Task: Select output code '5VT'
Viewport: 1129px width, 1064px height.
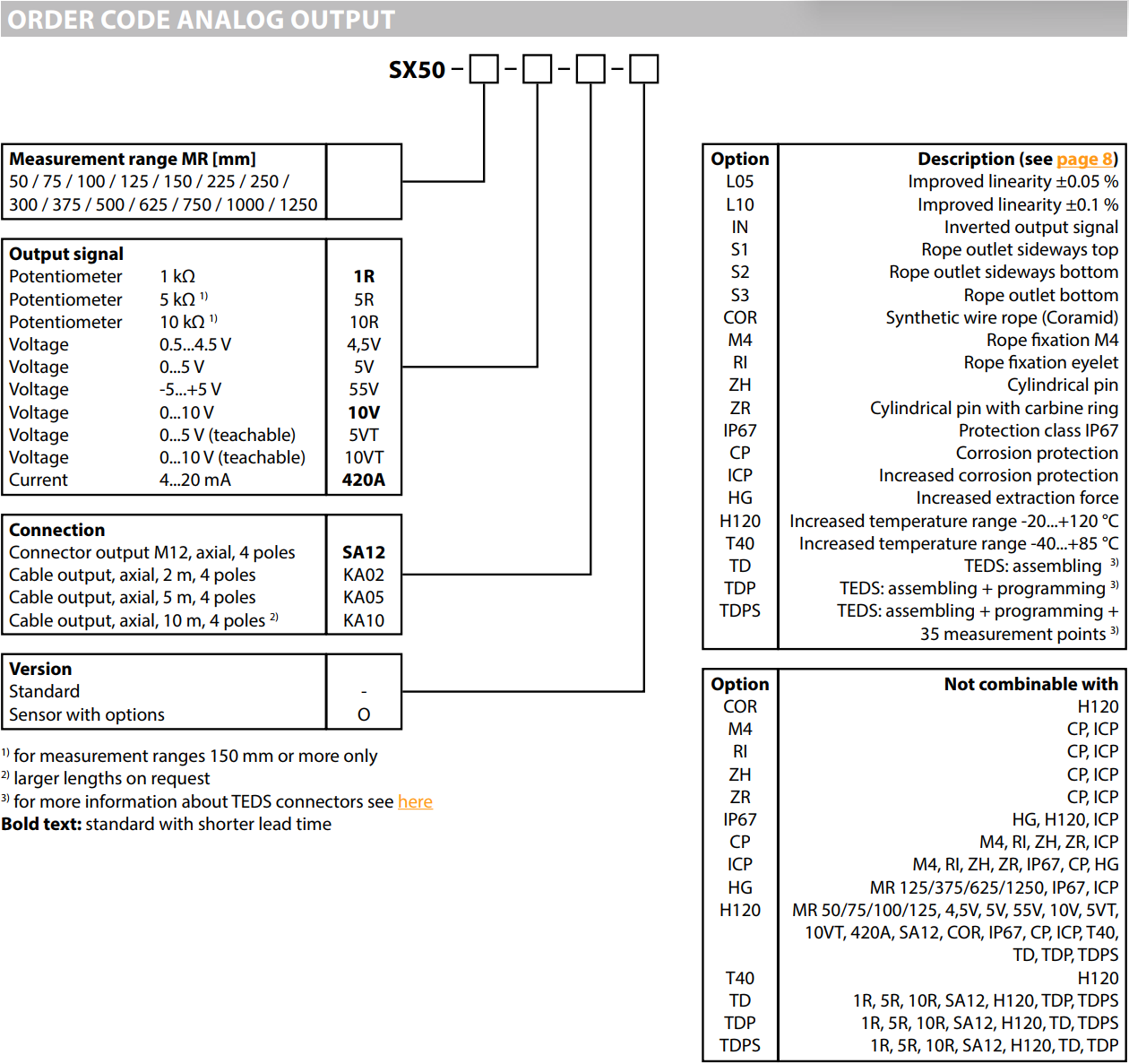Action: coord(364,435)
